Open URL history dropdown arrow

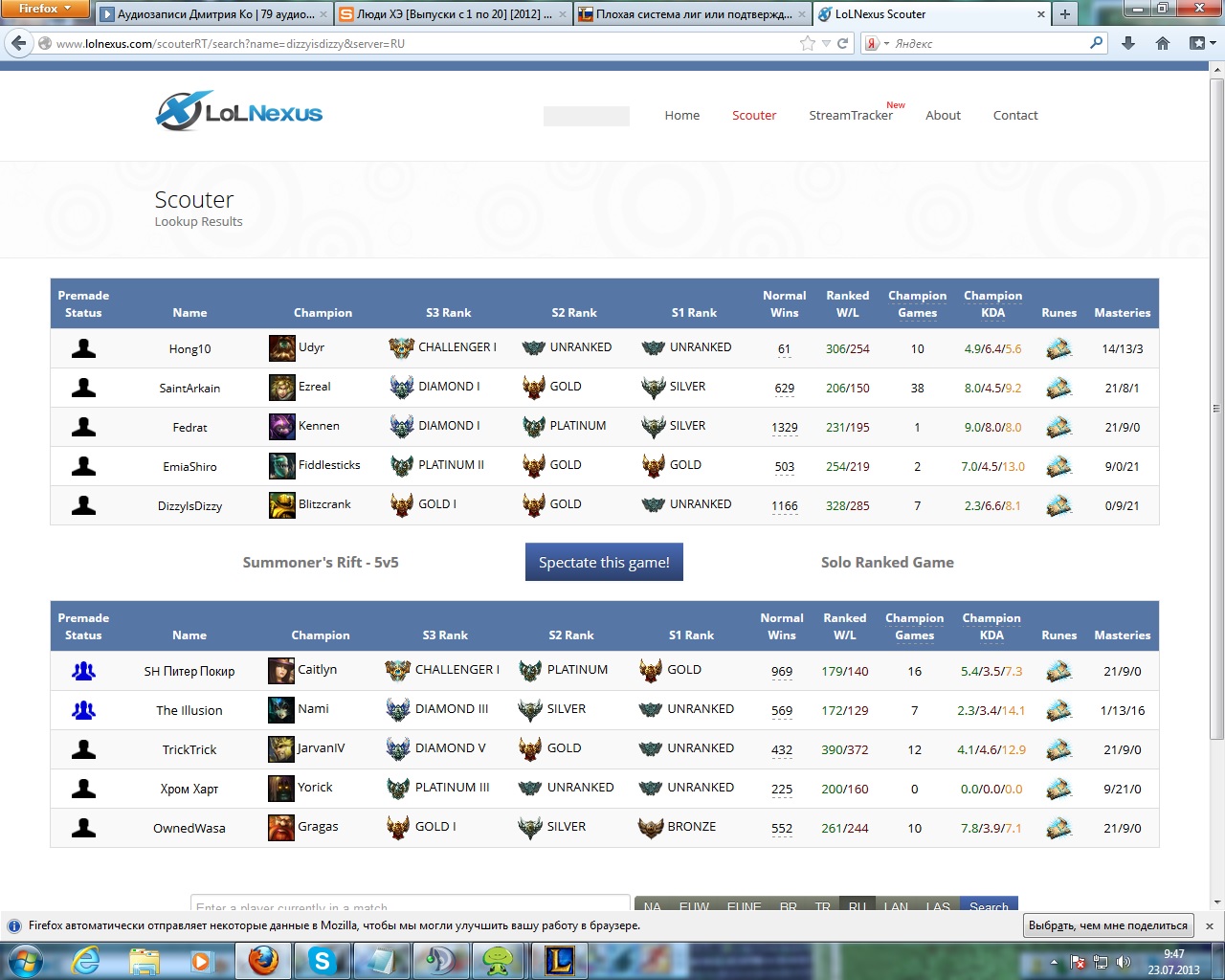(826, 43)
